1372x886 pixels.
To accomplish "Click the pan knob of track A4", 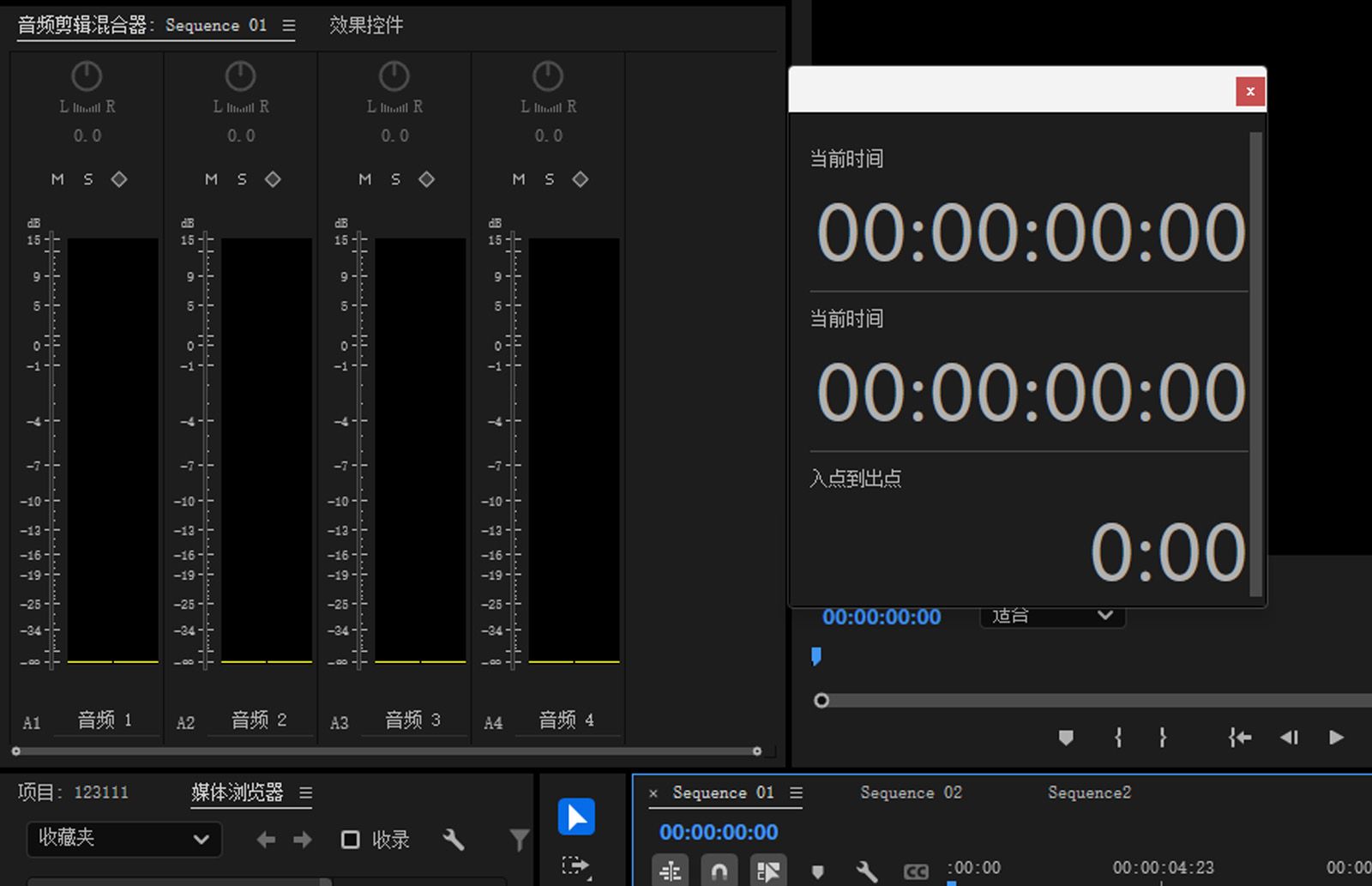I will pyautogui.click(x=548, y=76).
